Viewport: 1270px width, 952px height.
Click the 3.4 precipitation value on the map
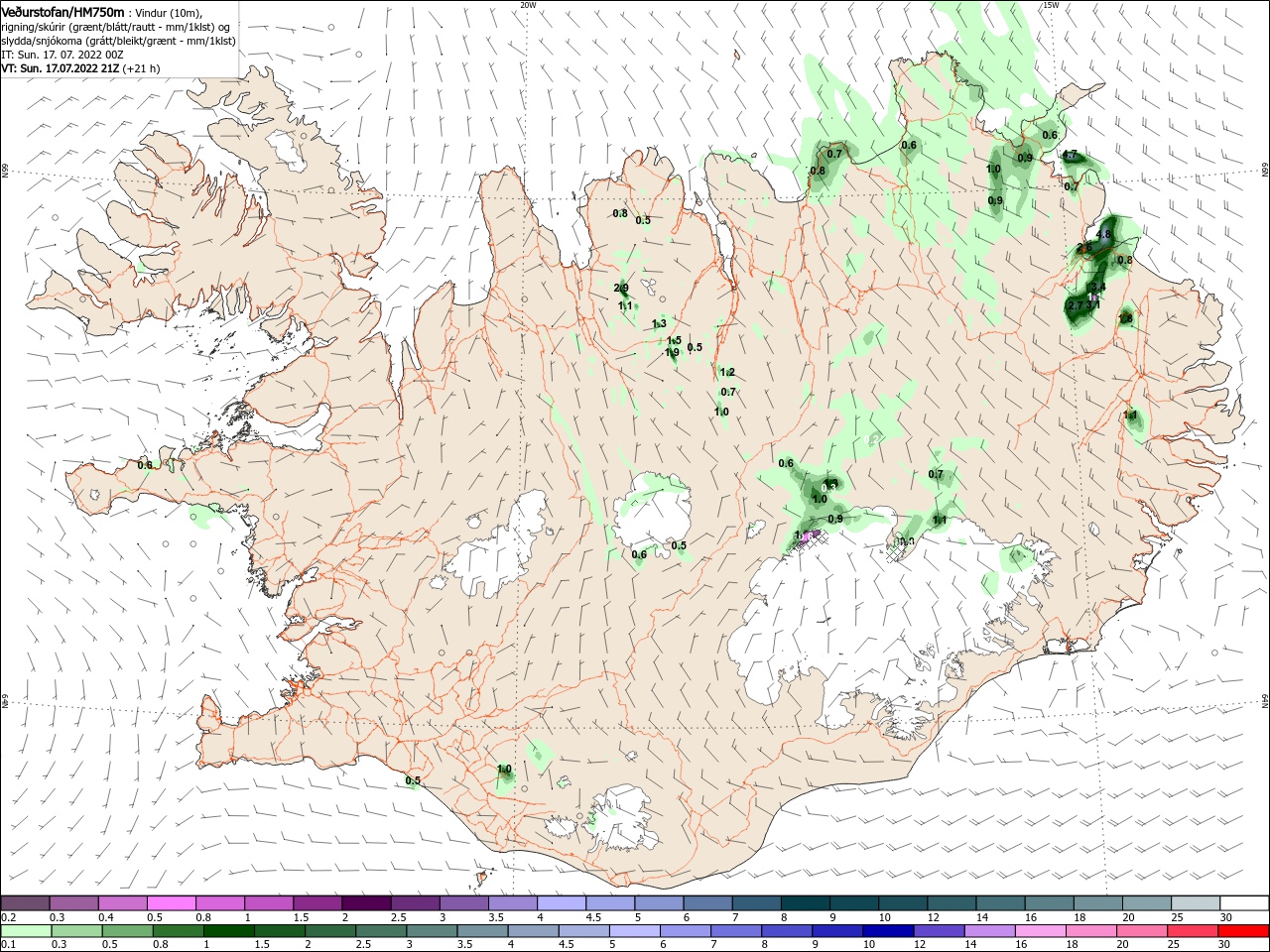coord(1097,288)
